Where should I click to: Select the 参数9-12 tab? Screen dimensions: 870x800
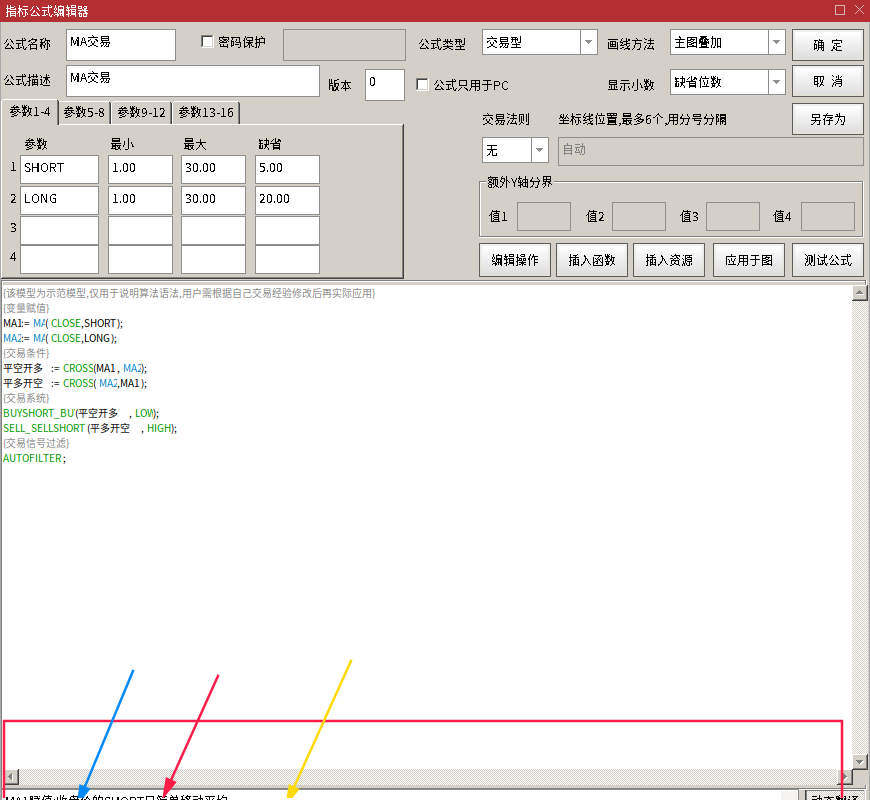tap(141, 113)
